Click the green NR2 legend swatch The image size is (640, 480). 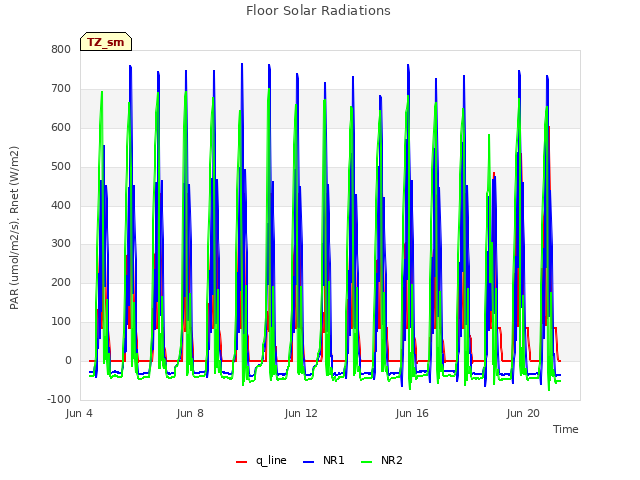coord(367,462)
